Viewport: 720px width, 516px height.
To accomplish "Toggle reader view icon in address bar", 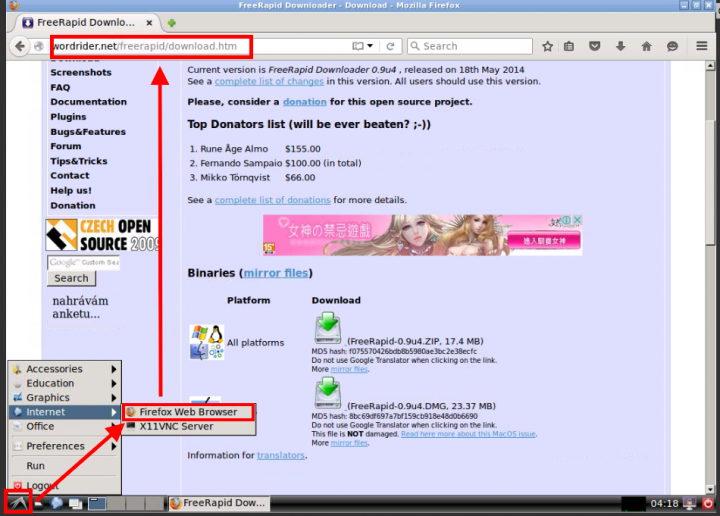I will (x=358, y=46).
